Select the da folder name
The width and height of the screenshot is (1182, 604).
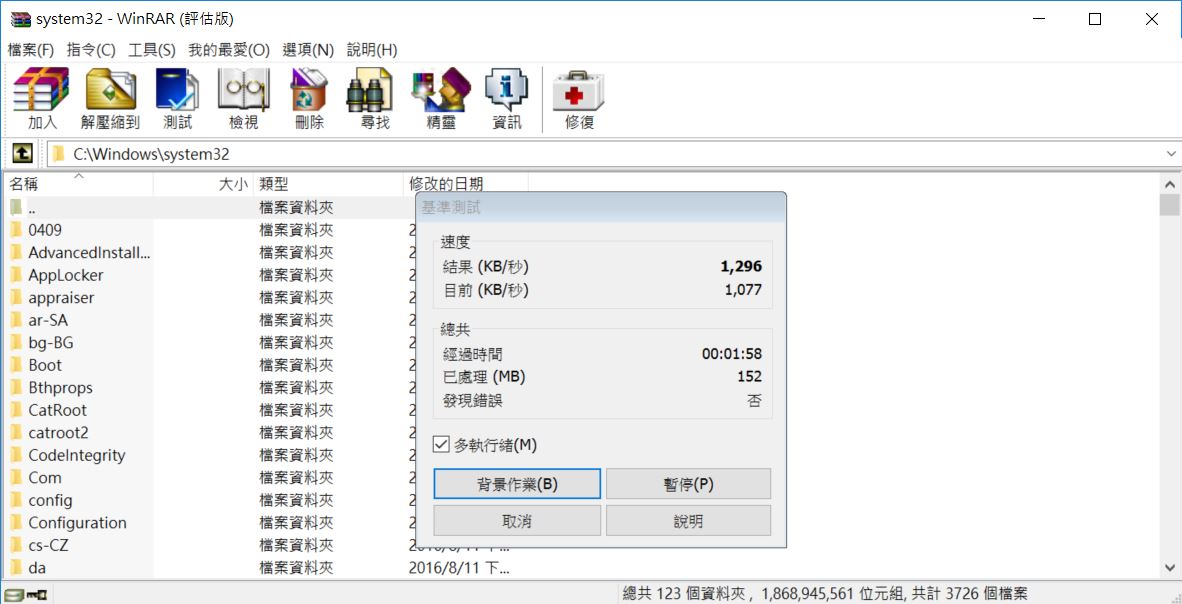[x=37, y=568]
